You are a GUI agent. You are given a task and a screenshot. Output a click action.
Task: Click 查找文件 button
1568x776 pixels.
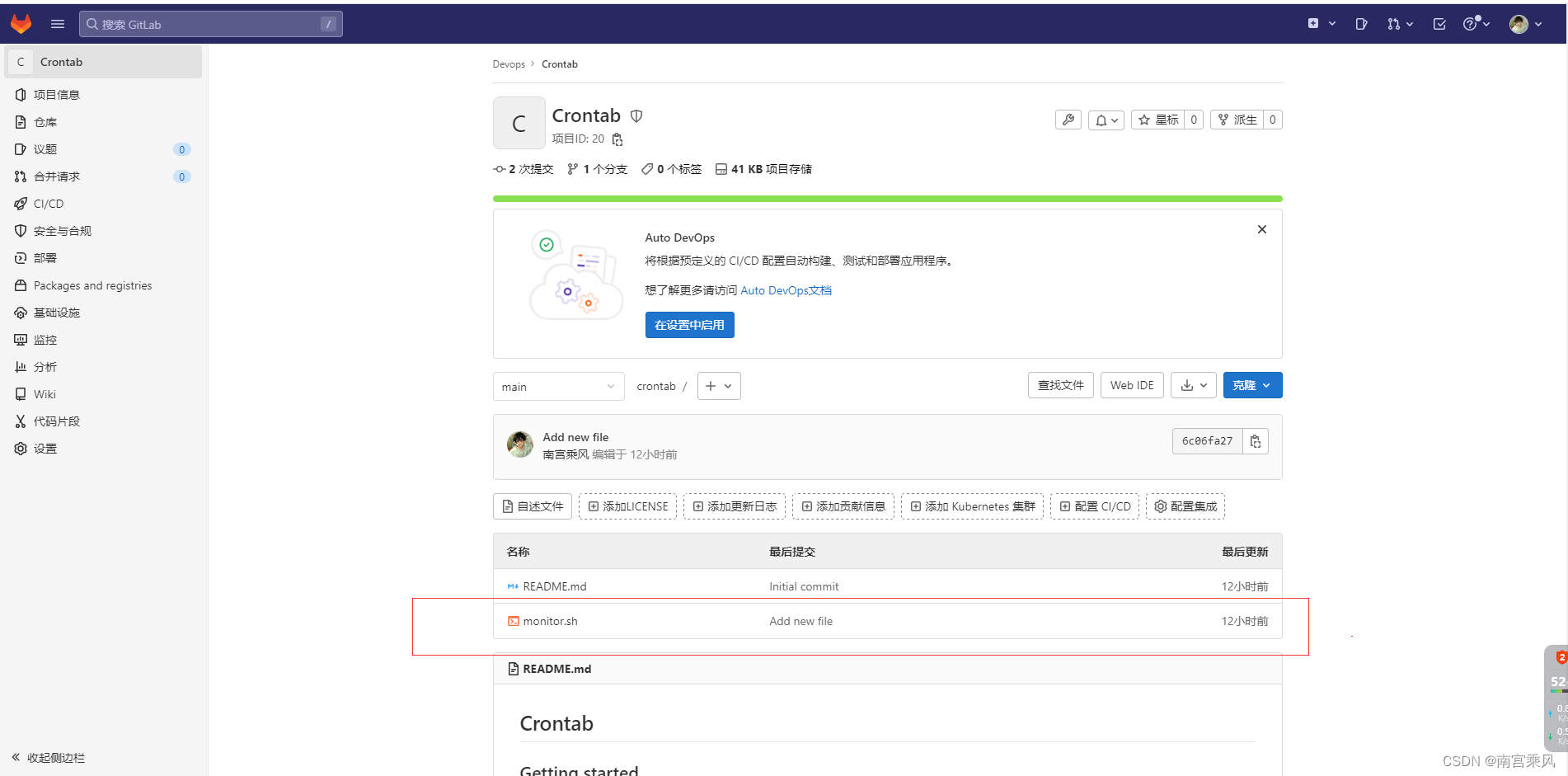point(1061,385)
